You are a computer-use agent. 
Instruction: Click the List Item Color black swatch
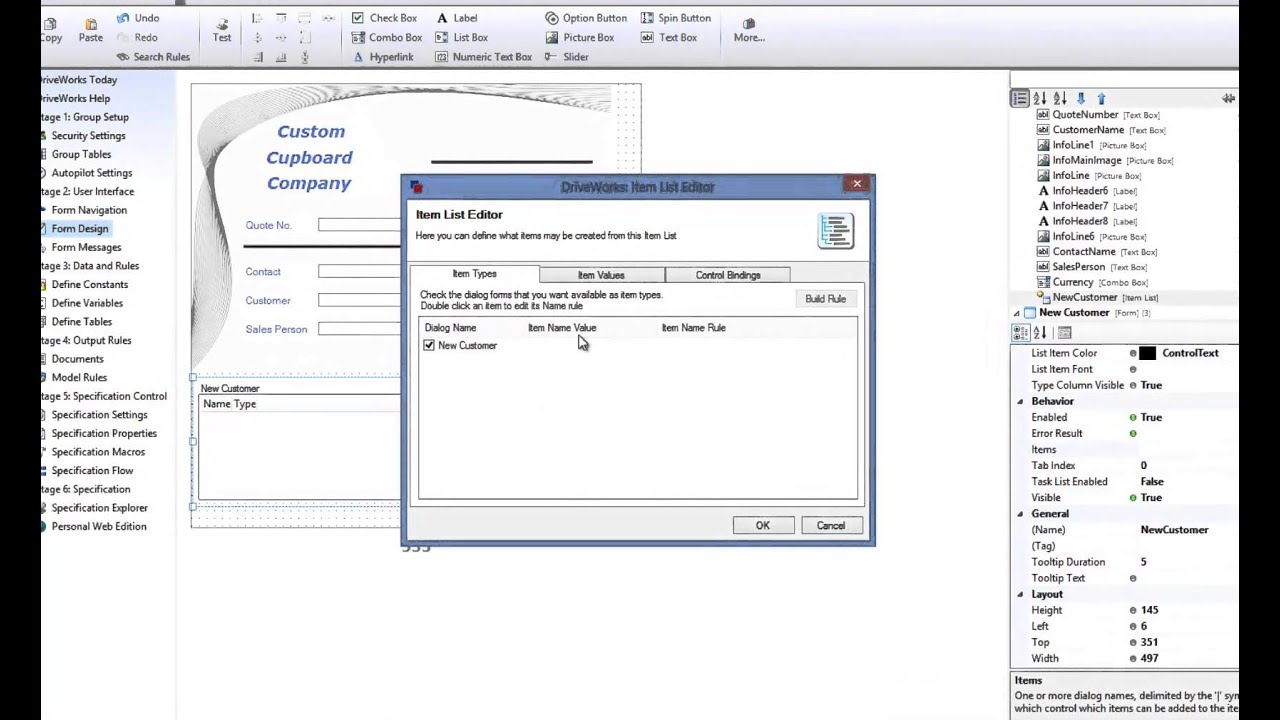tap(1147, 353)
